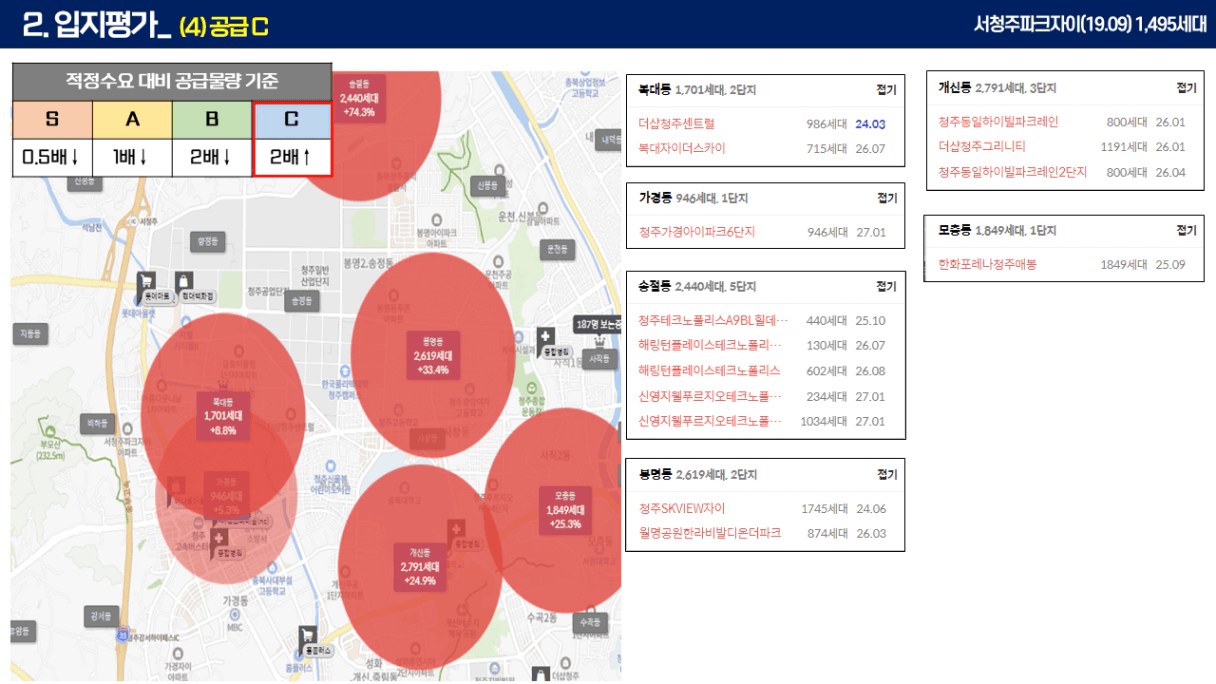
Task: Click the 27.01 date for 청주가경아이파크6단지
Action: tap(871, 232)
